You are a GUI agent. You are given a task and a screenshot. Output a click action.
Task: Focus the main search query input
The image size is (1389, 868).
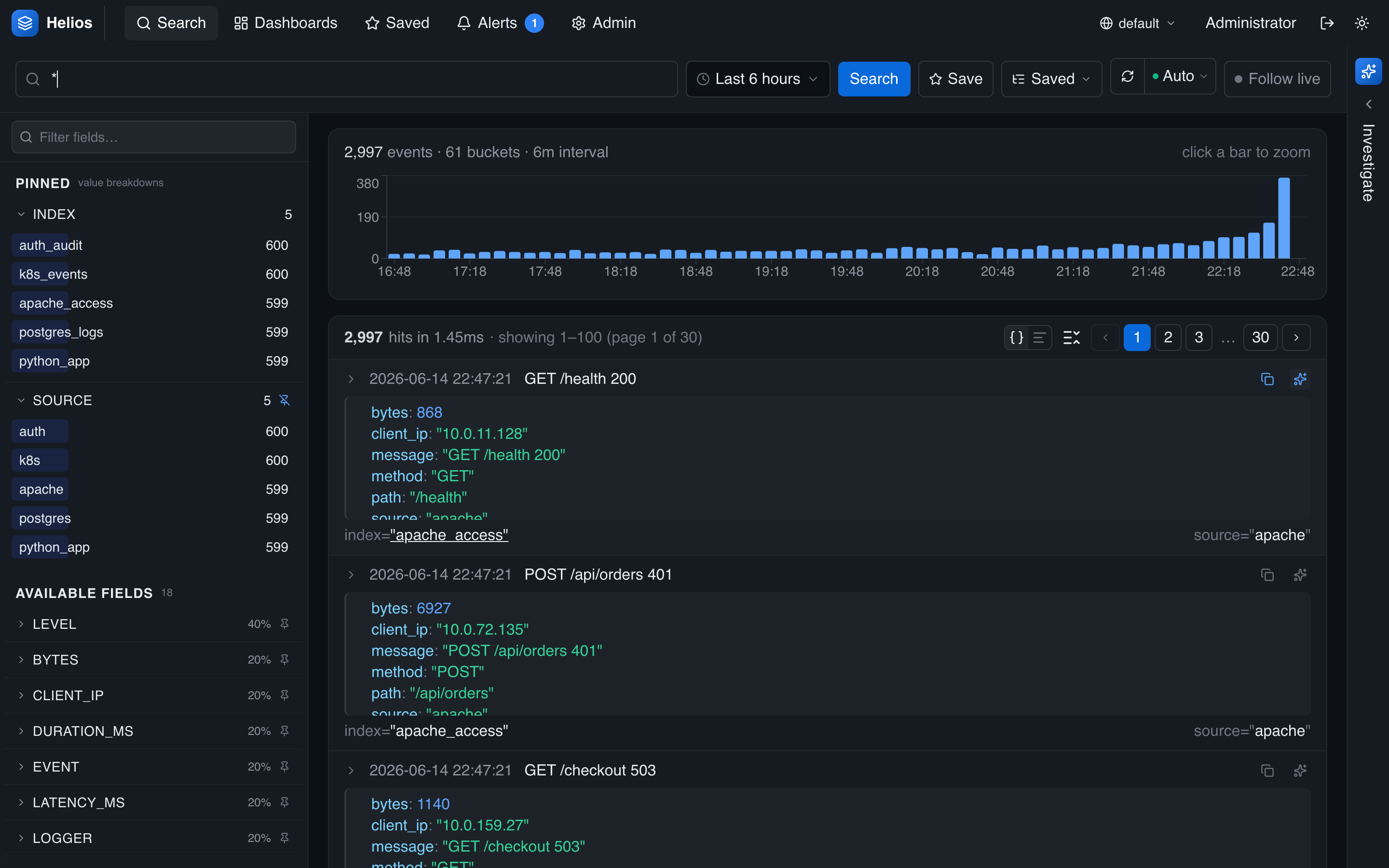(347, 79)
